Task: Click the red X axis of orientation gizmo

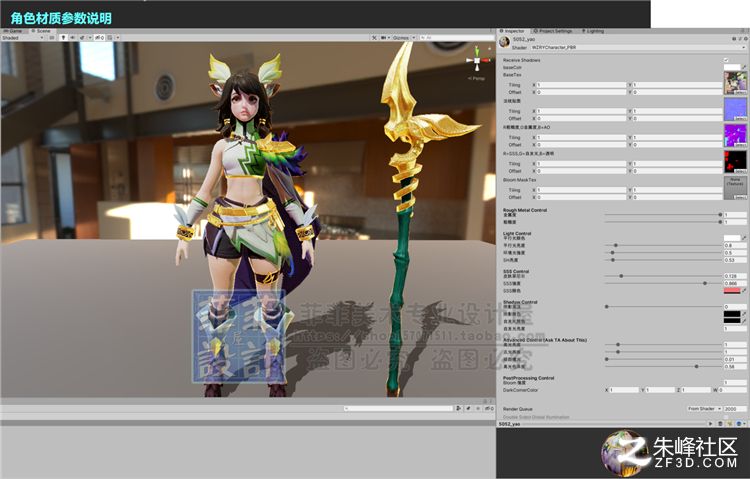Action: point(486,60)
